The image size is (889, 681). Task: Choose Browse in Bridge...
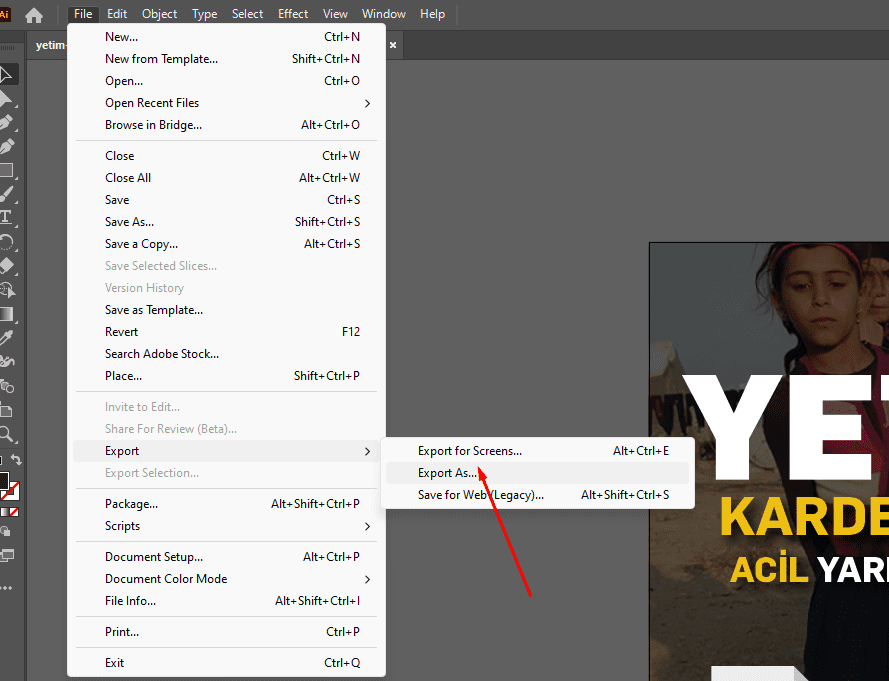(226, 125)
